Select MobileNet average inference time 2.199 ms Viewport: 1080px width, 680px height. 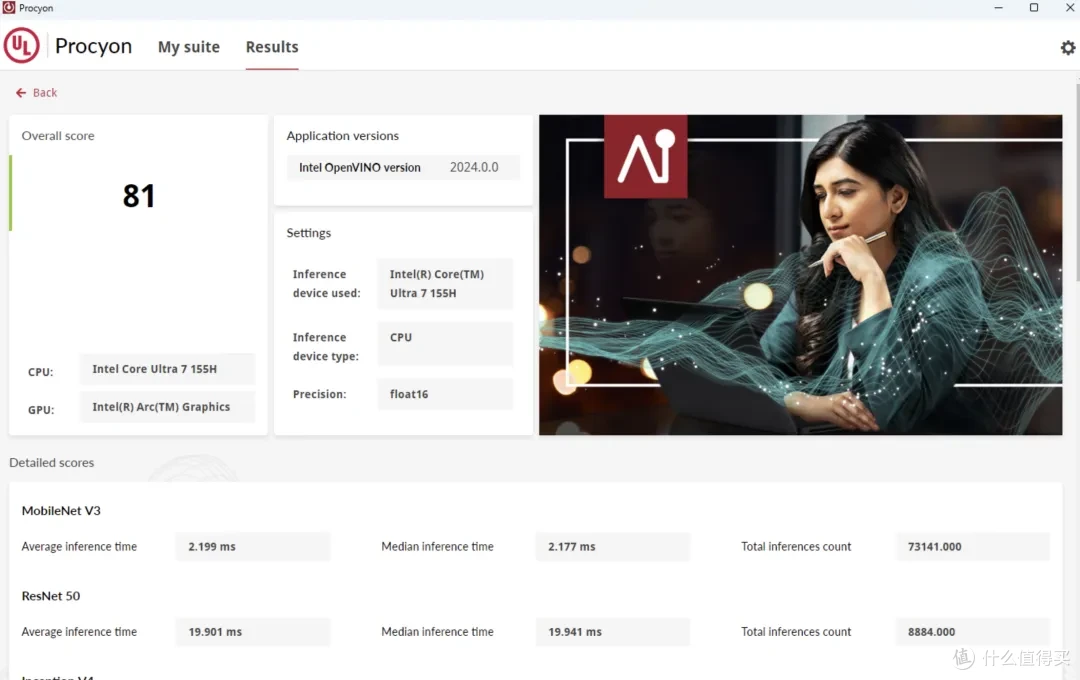pos(253,546)
